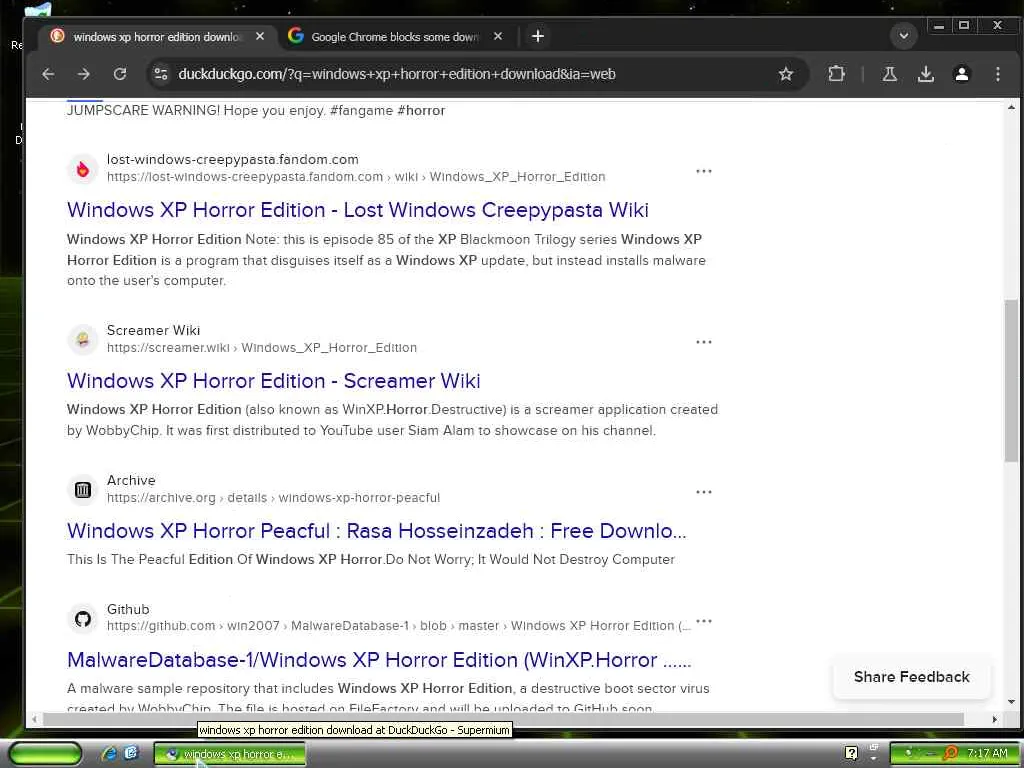Image resolution: width=1024 pixels, height=768 pixels.
Task: Click the lost-windows-creepypasta.fandom.com URL text
Action: click(x=356, y=177)
